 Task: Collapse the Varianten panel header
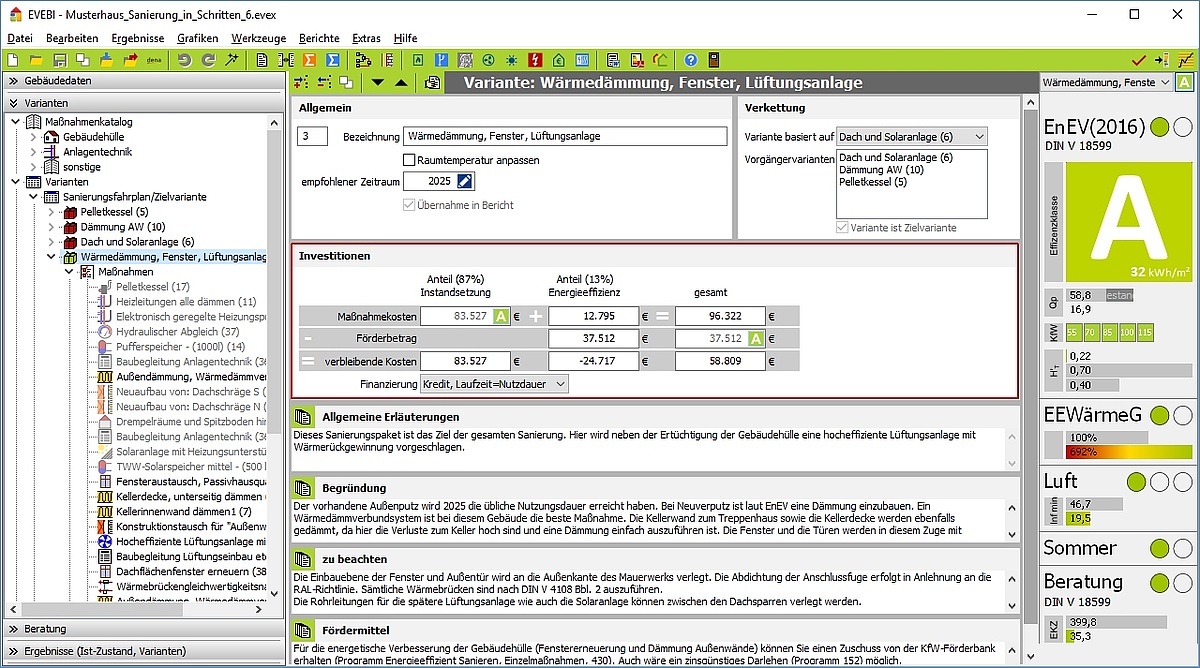click(143, 103)
